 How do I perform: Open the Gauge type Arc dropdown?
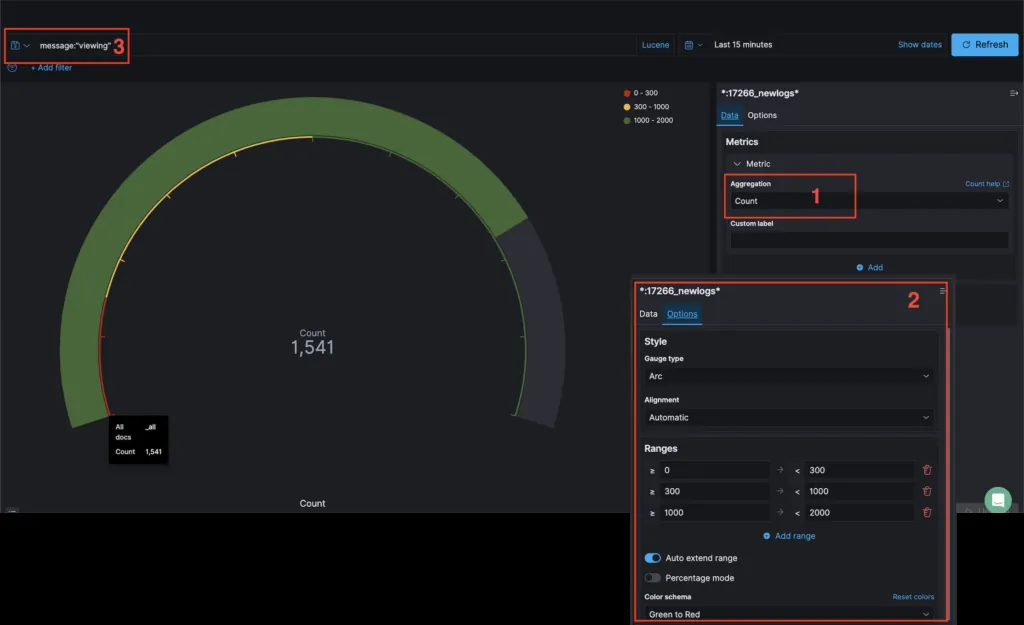point(788,376)
